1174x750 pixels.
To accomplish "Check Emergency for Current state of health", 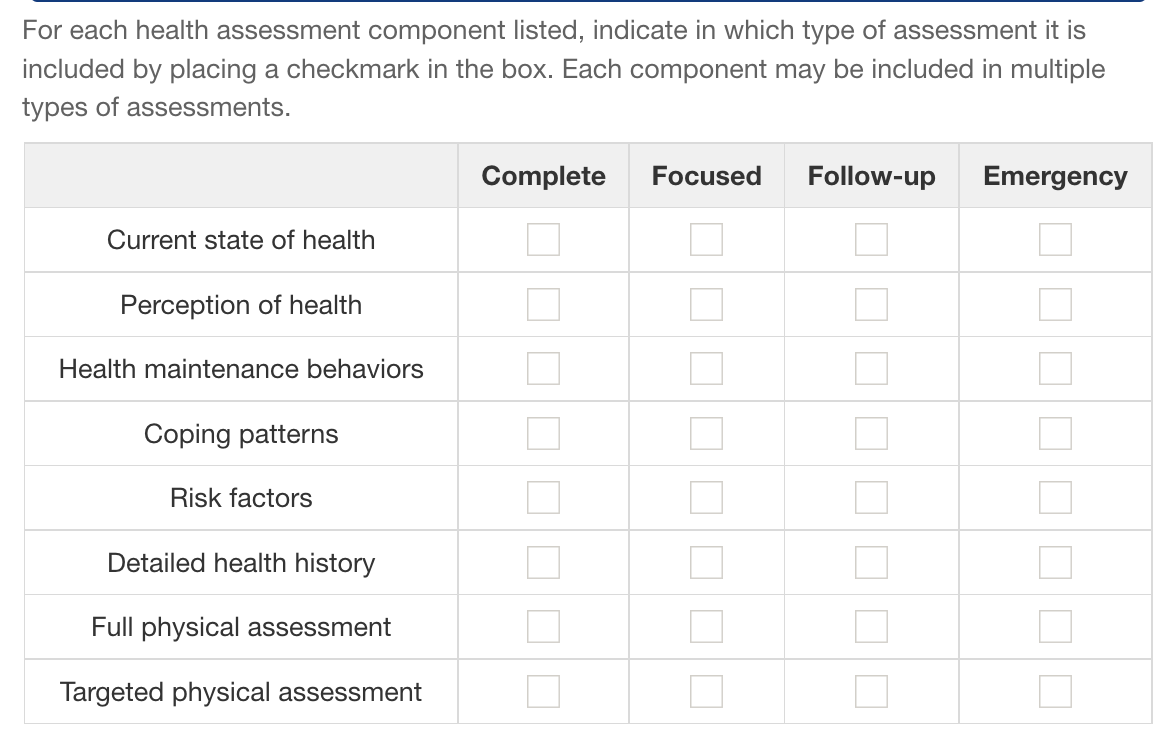I will [x=1055, y=239].
